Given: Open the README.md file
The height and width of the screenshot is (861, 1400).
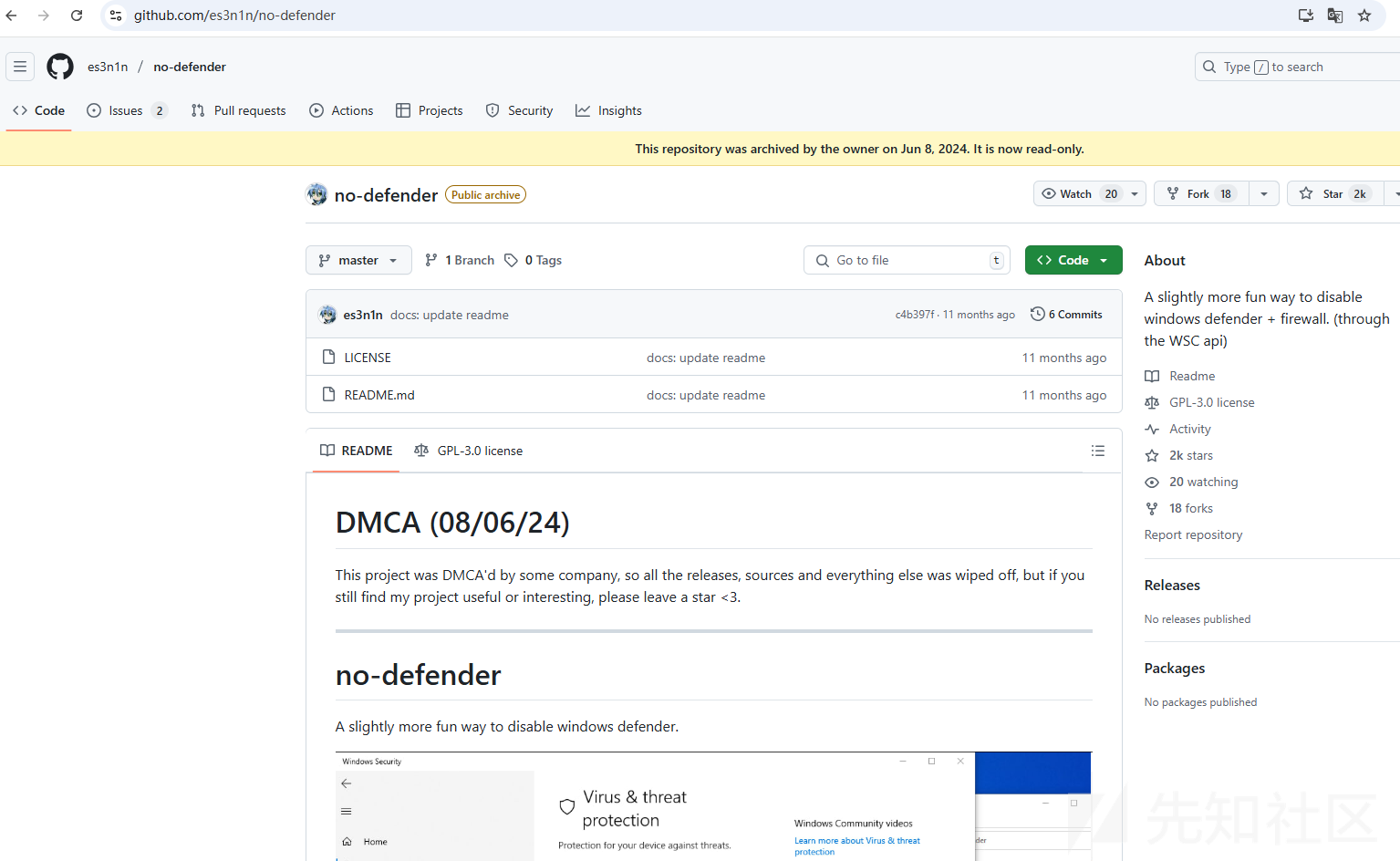Looking at the screenshot, I should click(x=379, y=395).
